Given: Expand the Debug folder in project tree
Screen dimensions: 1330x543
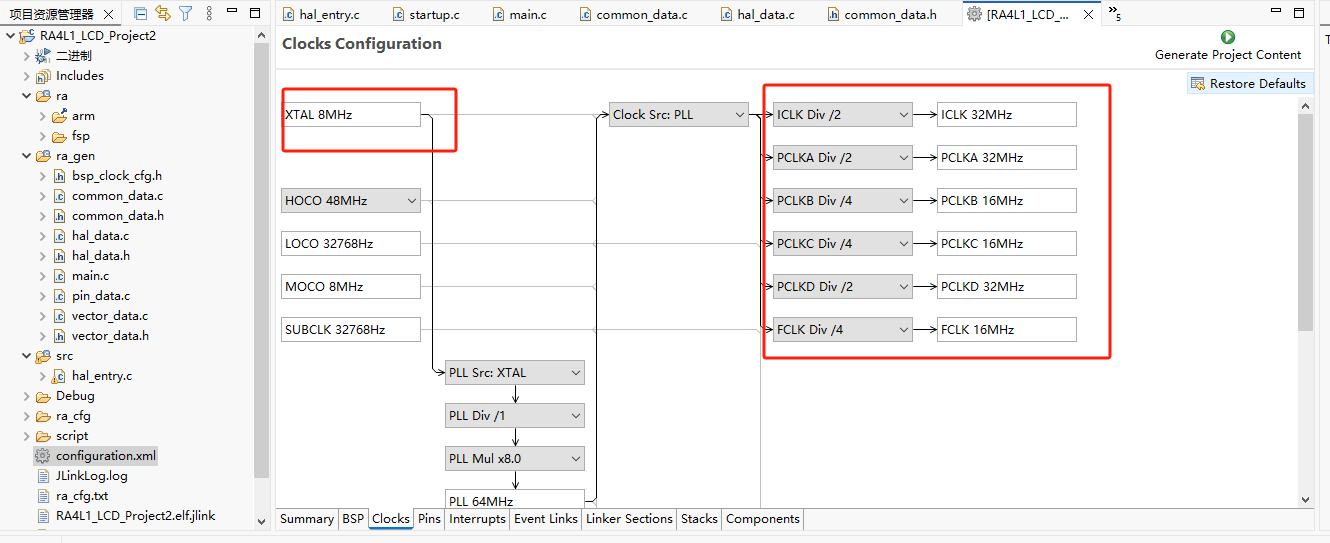Looking at the screenshot, I should [x=27, y=396].
